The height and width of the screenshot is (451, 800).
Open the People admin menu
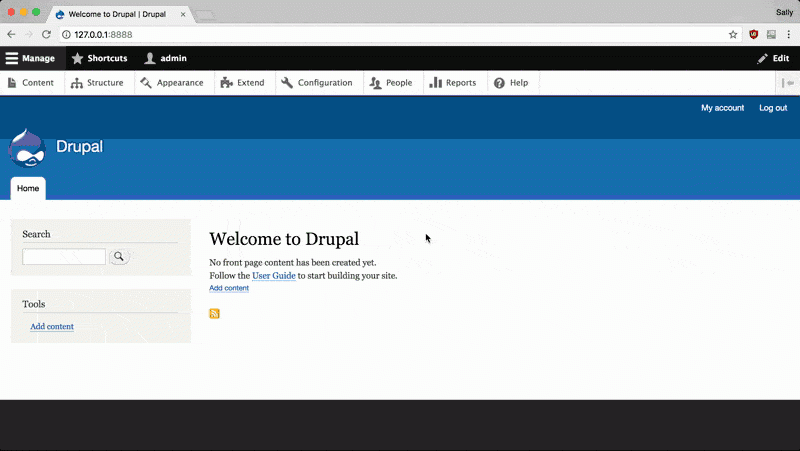click(391, 83)
